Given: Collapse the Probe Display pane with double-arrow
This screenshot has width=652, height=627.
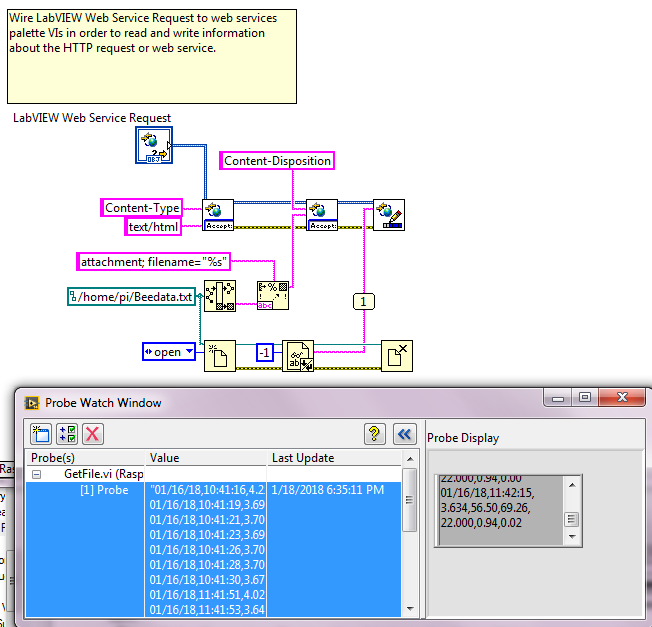Looking at the screenshot, I should (404, 434).
